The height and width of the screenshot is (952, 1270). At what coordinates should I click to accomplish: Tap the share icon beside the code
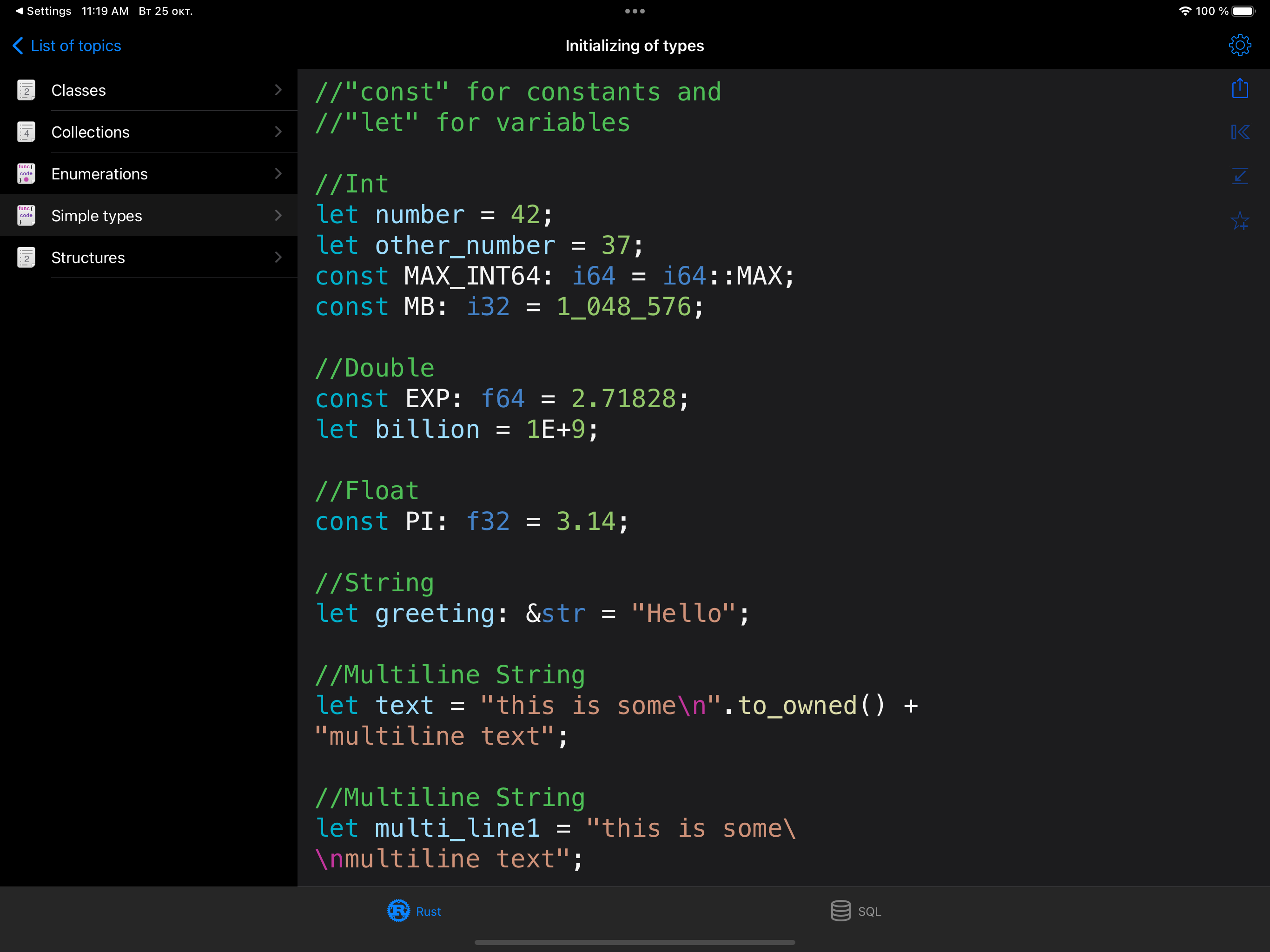pyautogui.click(x=1240, y=88)
